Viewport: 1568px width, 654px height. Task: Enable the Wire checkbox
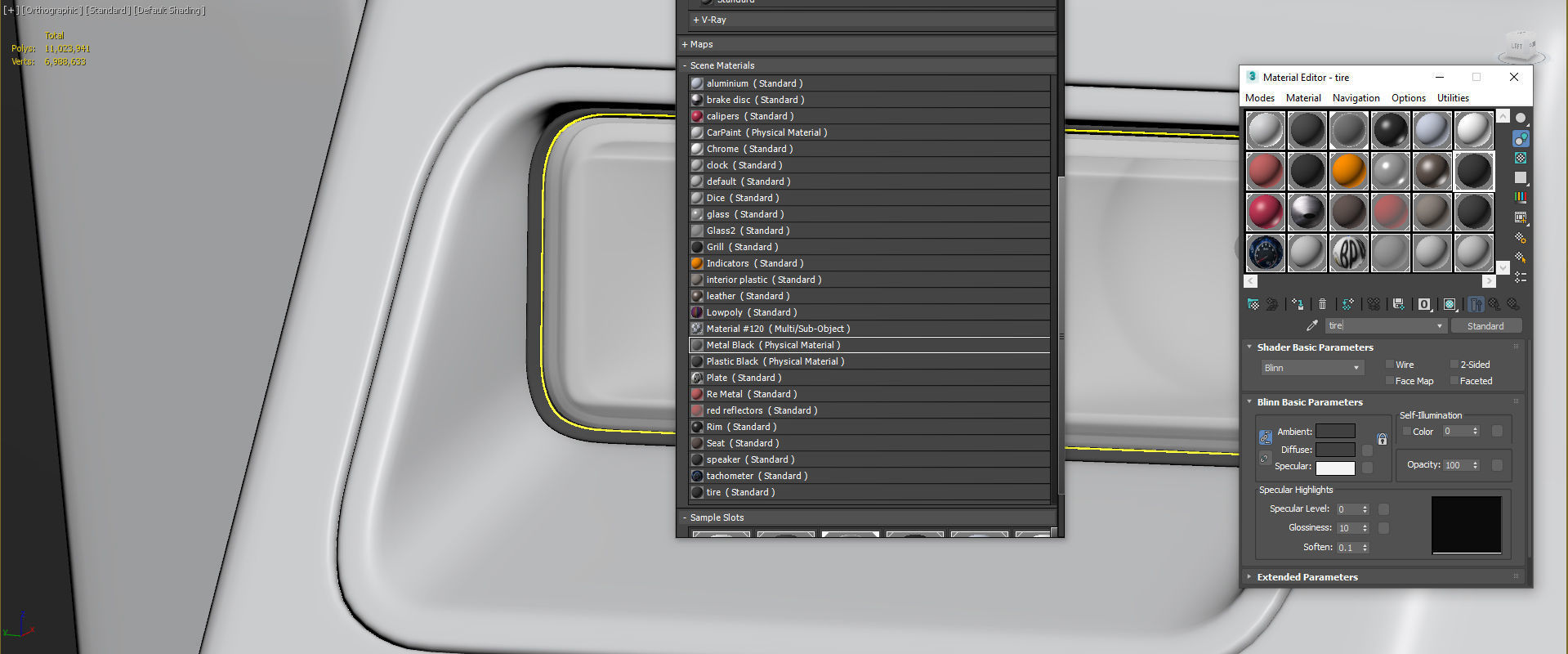(x=1389, y=364)
